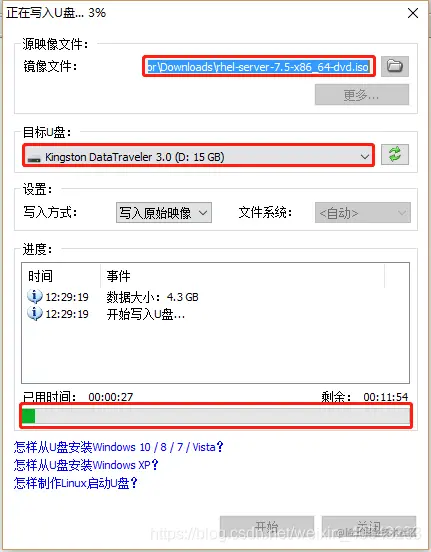Click the green refresh USB drives icon
Viewport: 431px width, 552px height.
[395, 155]
